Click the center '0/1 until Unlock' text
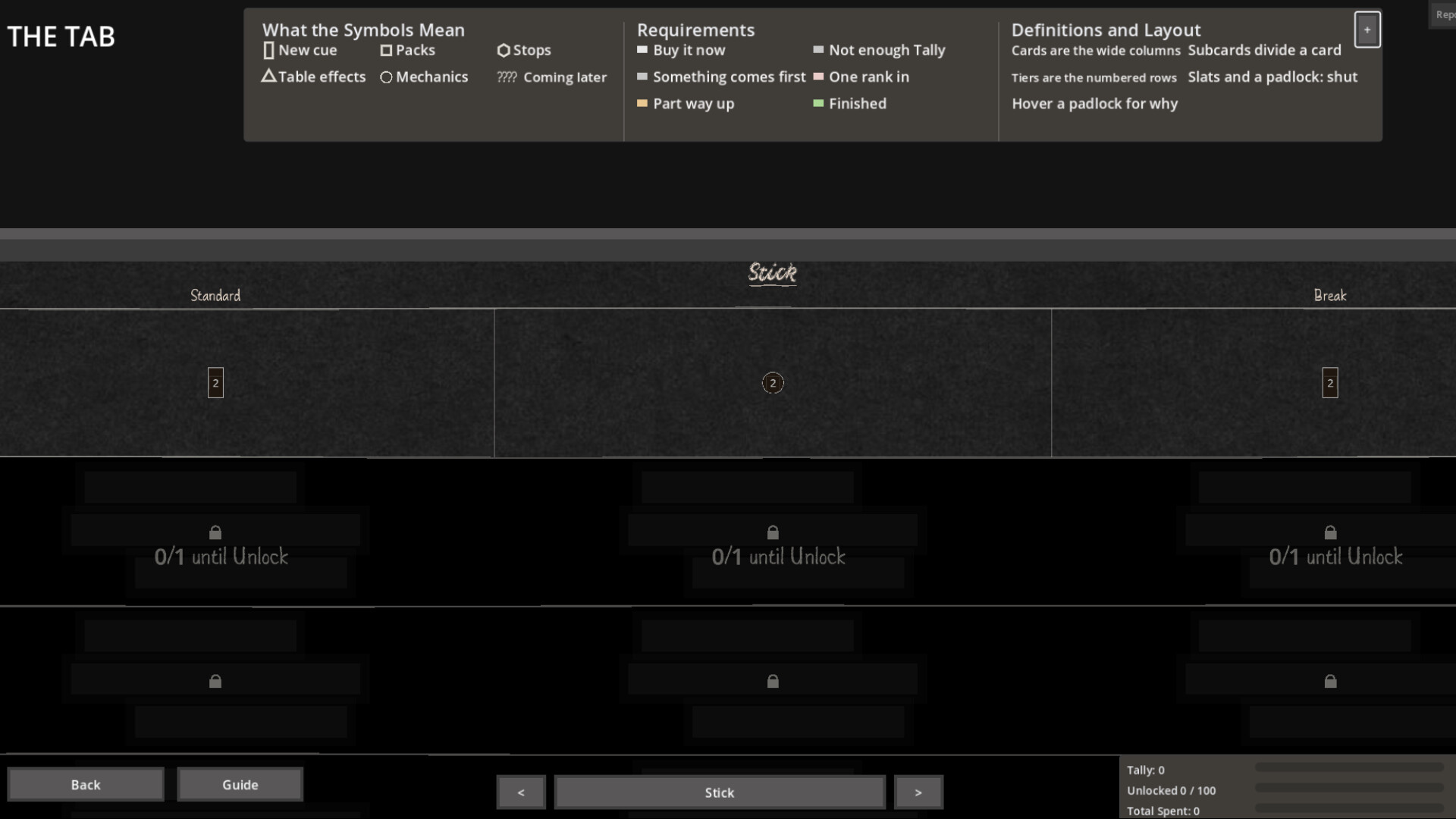 [779, 557]
